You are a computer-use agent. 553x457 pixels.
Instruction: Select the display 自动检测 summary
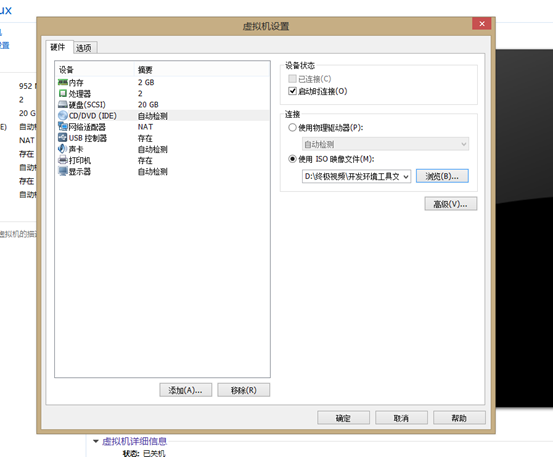[x=153, y=172]
